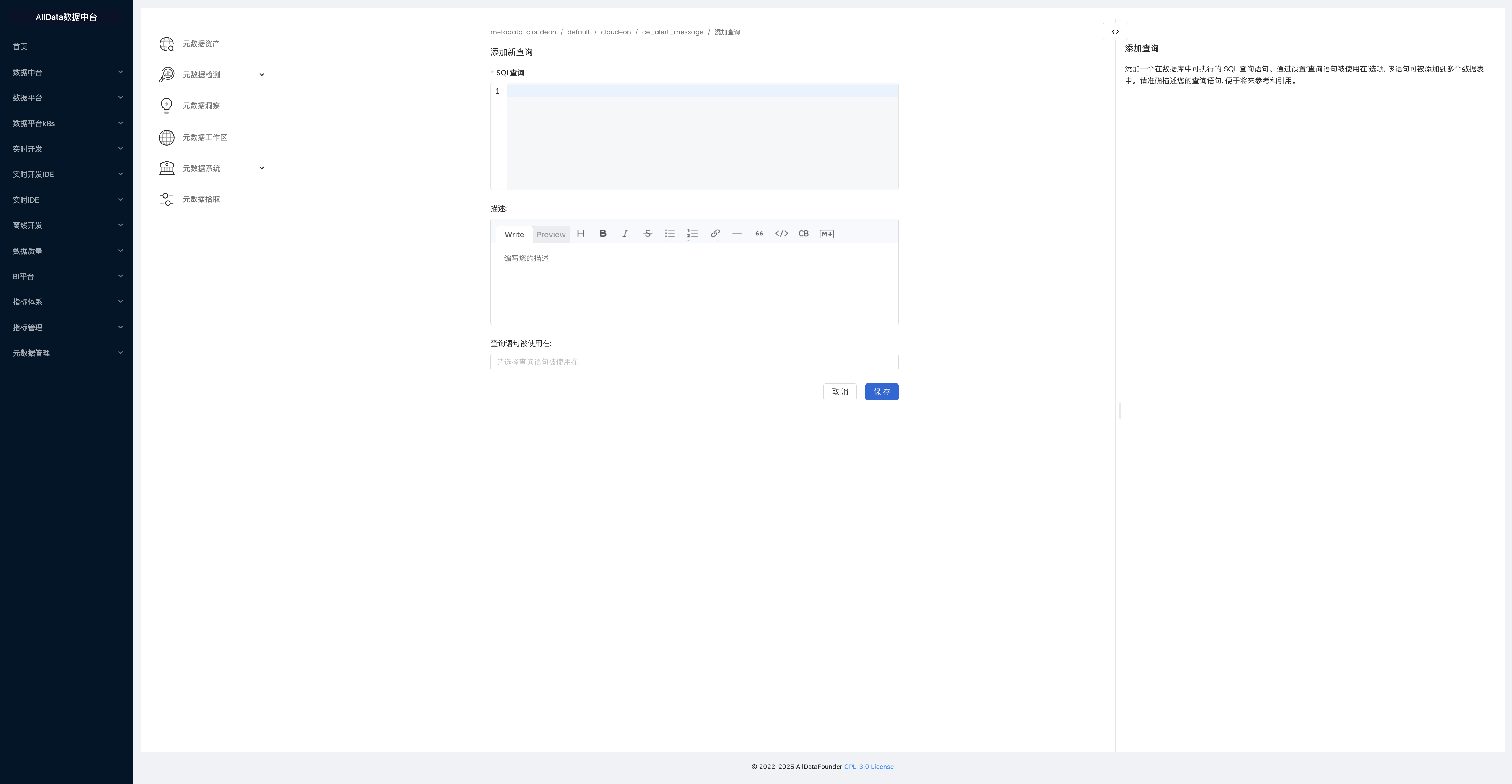The height and width of the screenshot is (784, 1512).
Task: Insert a horizontal rule line
Action: tap(737, 234)
